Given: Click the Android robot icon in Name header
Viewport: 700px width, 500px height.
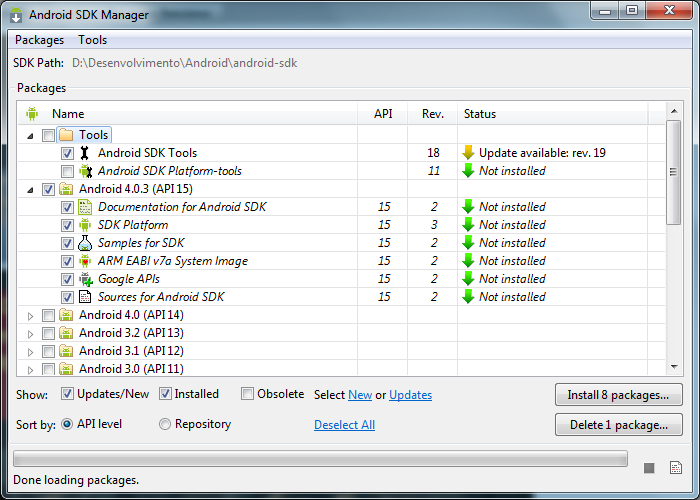Looking at the screenshot, I should click(x=32, y=114).
